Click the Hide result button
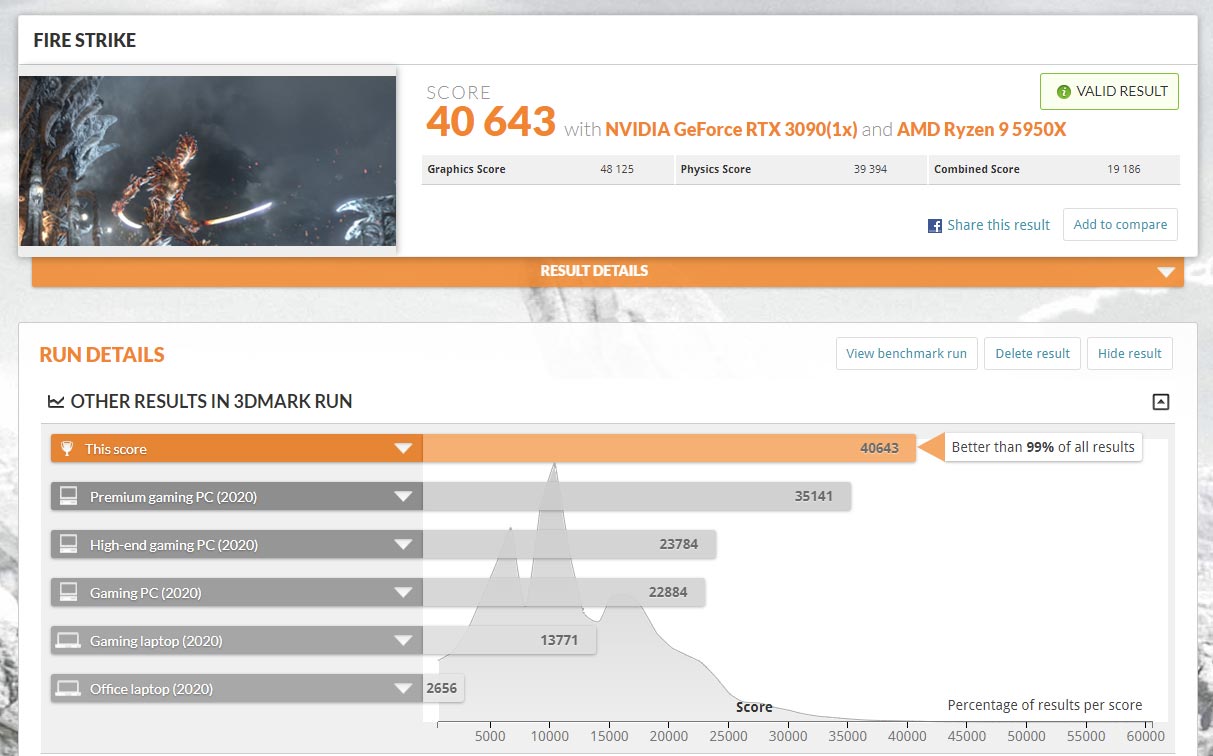The image size is (1213, 756). 1129,353
